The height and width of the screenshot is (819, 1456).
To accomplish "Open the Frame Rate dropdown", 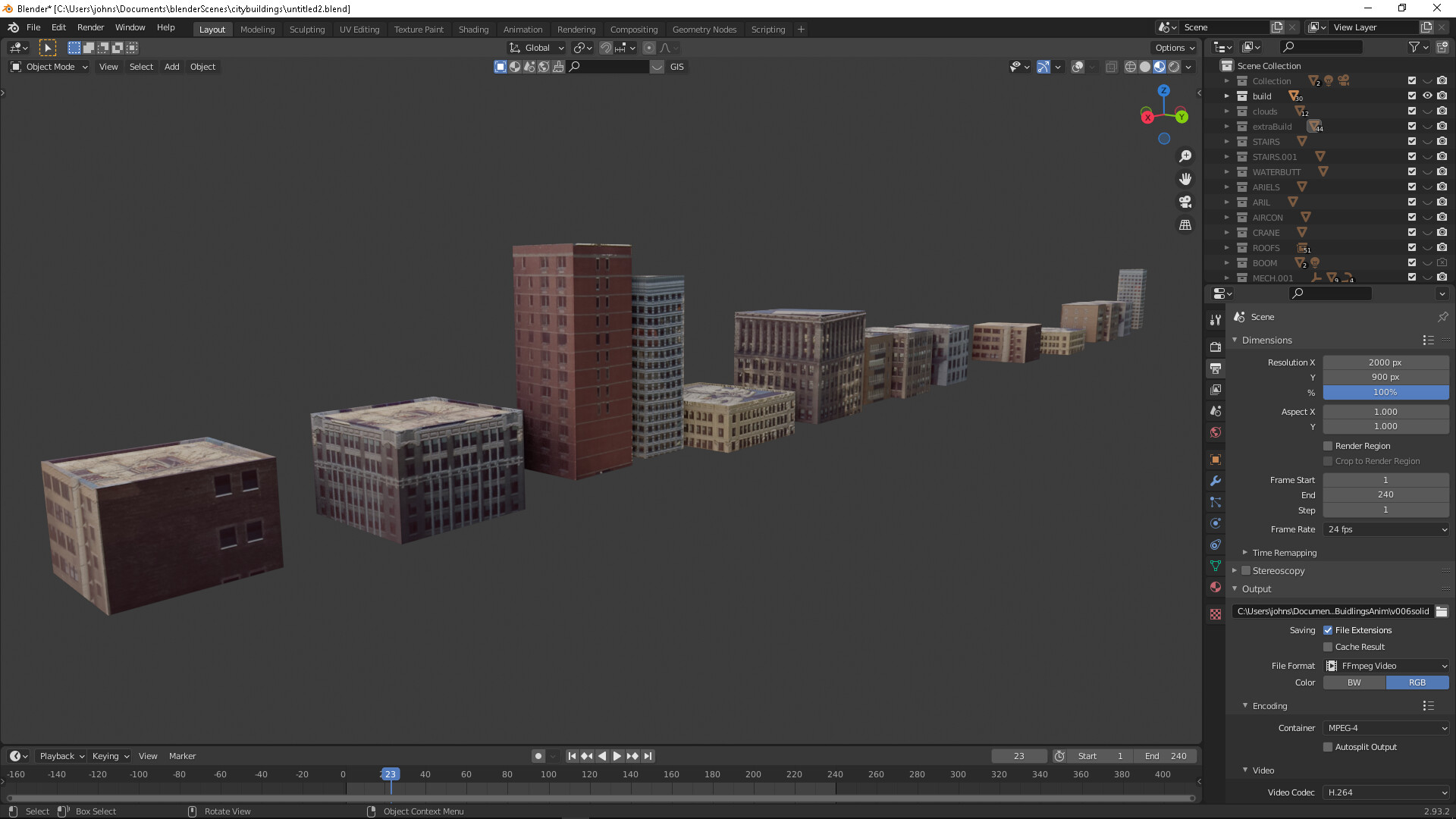I will 1385,529.
